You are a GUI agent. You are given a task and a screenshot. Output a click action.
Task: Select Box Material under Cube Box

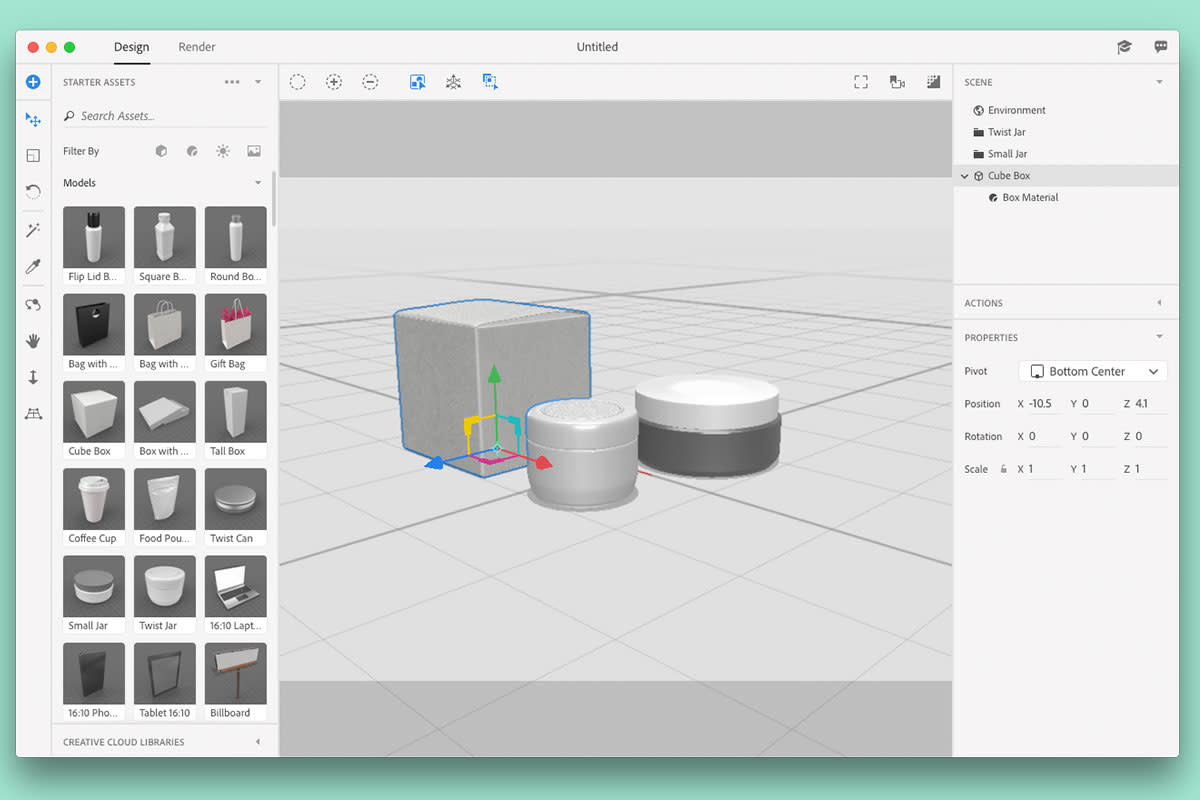tap(1030, 198)
